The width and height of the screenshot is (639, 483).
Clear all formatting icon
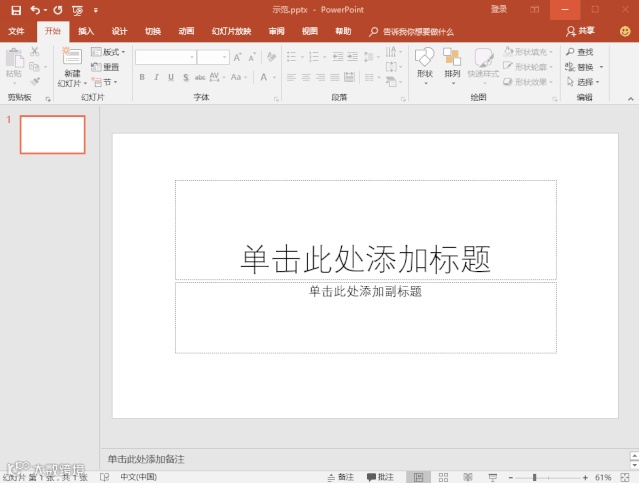coord(271,57)
